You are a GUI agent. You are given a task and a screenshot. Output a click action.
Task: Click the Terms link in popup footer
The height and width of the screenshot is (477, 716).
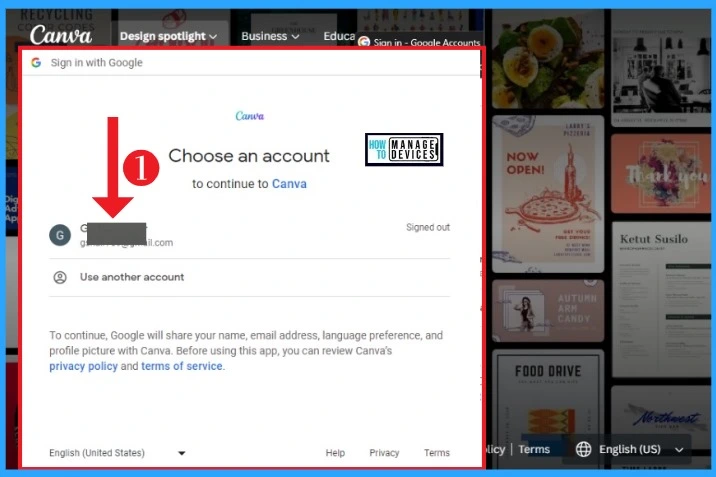point(437,453)
